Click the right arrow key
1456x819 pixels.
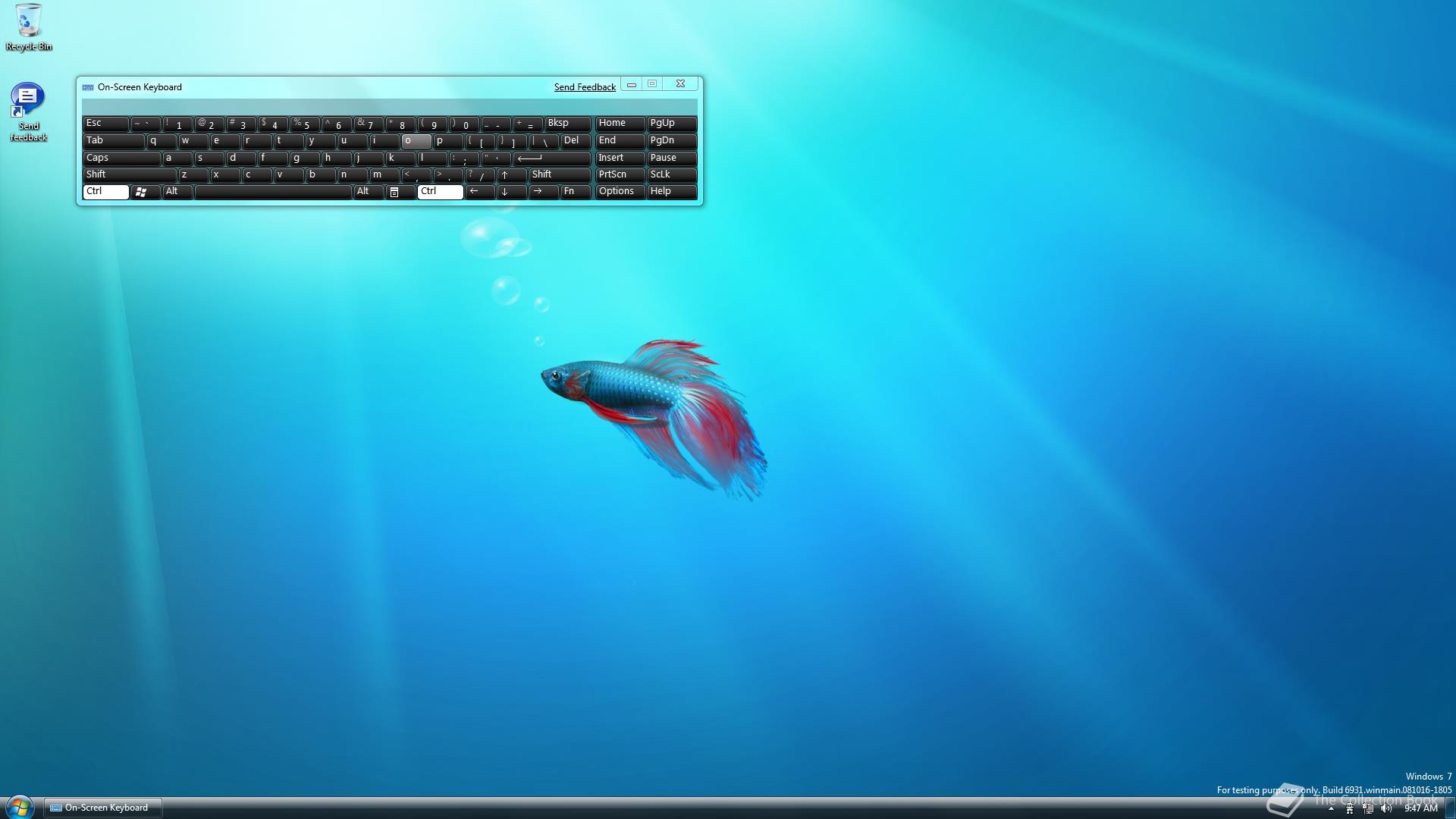click(x=543, y=192)
